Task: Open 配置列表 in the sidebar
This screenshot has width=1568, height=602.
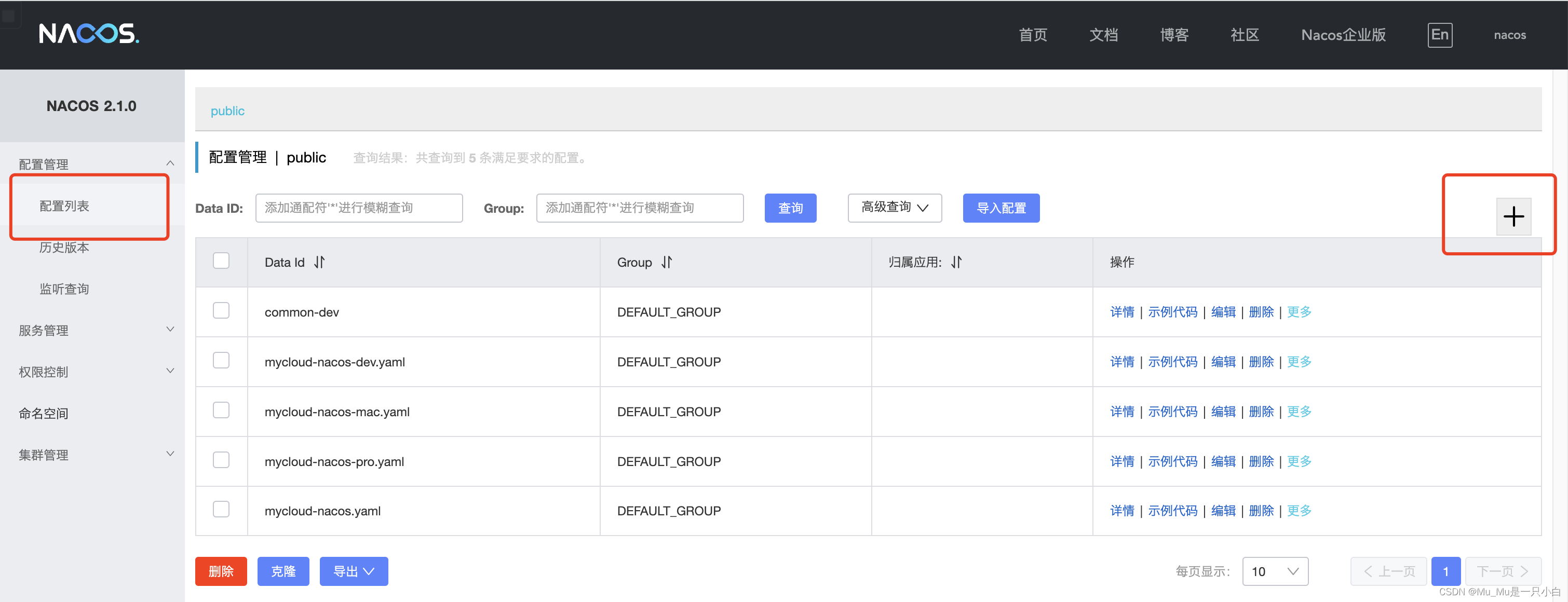Action: click(64, 207)
